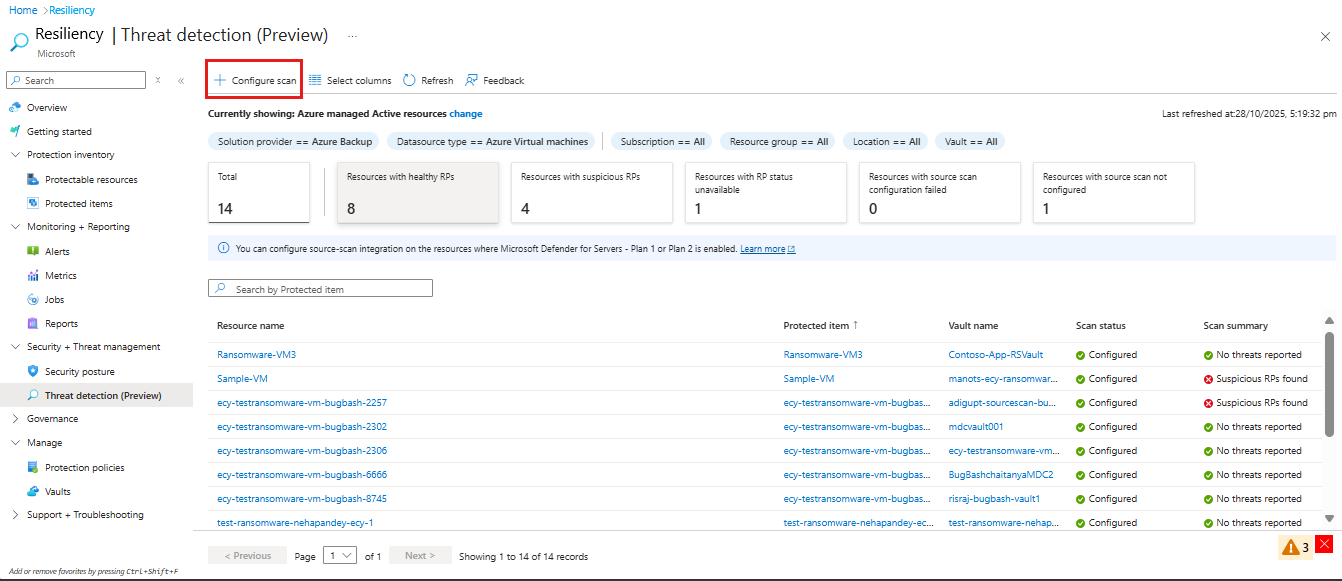Viewport: 1342px width, 581px height.
Task: Click the scrollbar down arrow
Action: pyautogui.click(x=1329, y=518)
